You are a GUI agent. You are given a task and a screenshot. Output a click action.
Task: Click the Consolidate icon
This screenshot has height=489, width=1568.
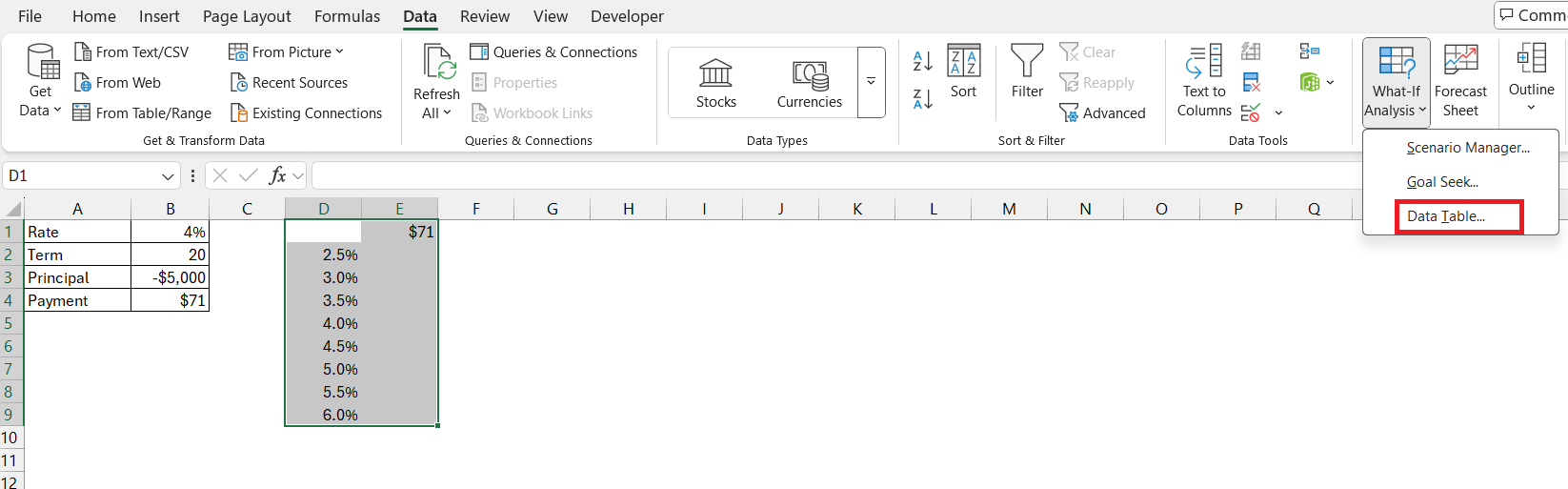(1310, 51)
